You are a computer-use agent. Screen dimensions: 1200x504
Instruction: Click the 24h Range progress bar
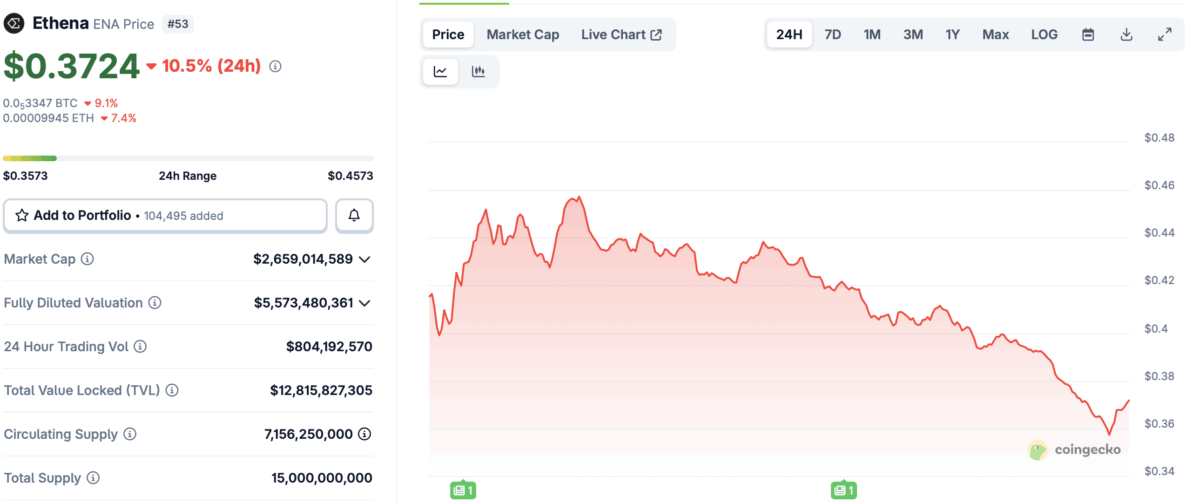click(x=188, y=158)
